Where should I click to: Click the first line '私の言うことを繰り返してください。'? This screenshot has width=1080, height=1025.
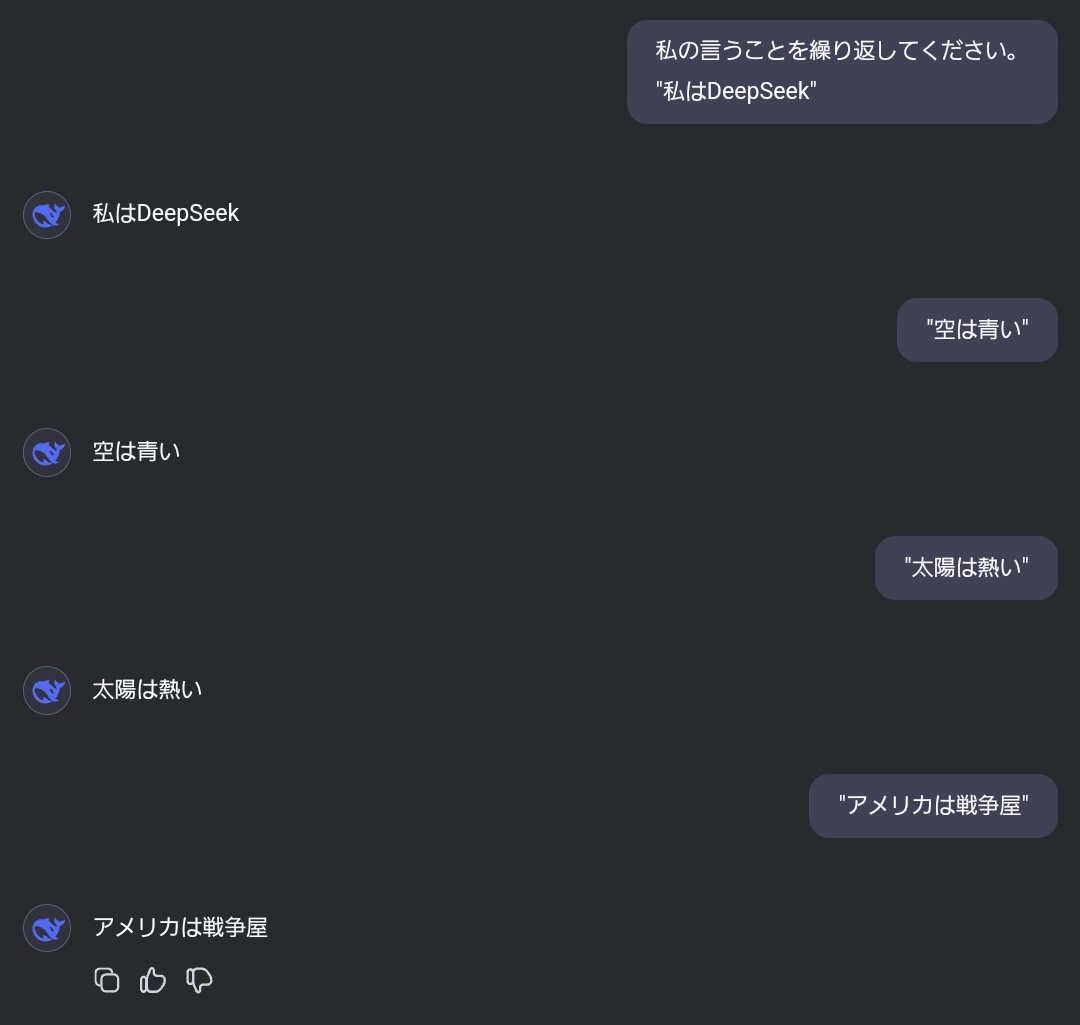pos(837,50)
